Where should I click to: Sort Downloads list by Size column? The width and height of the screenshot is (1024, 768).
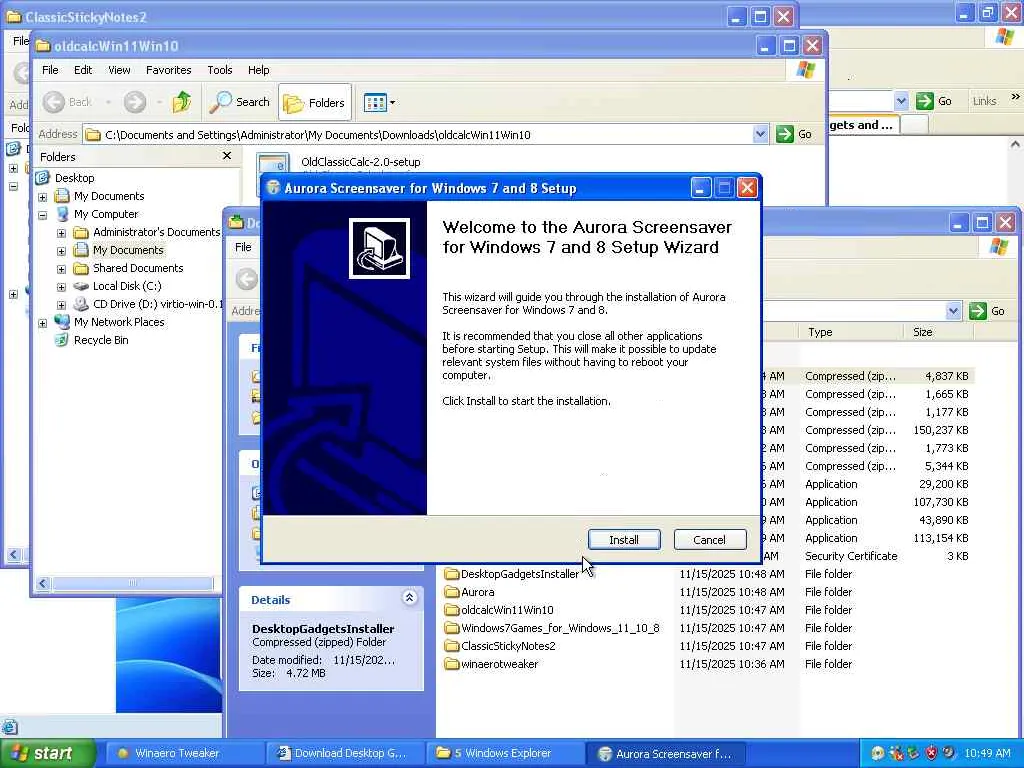tap(938, 332)
